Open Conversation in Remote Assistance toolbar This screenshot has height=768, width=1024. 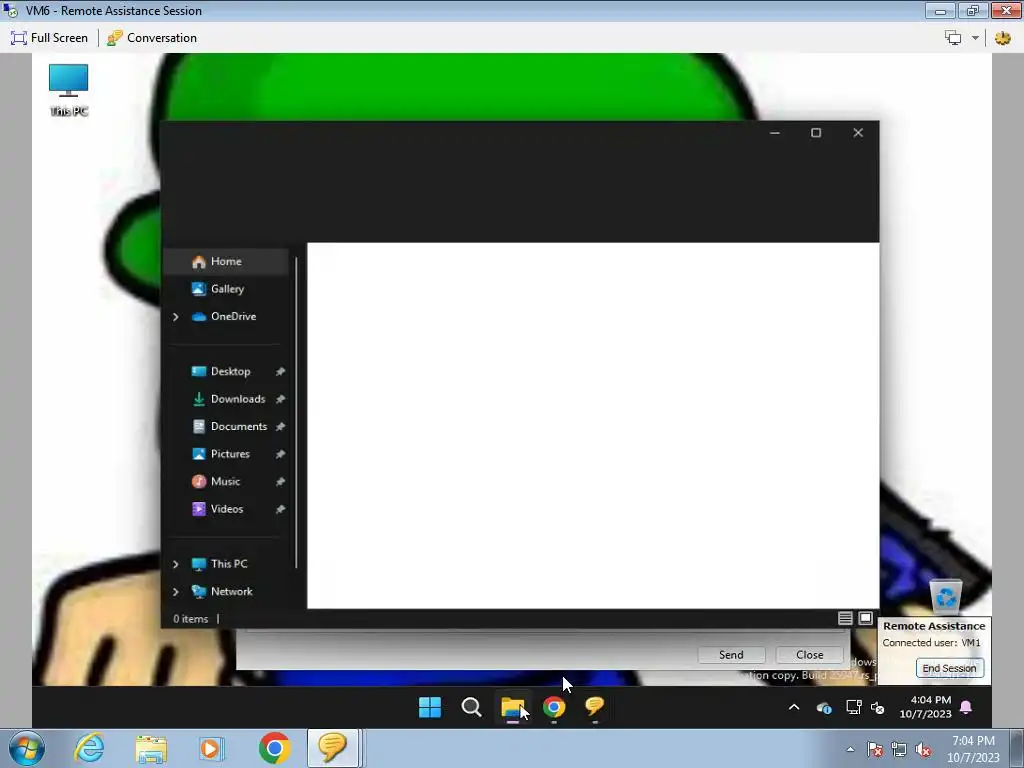152,38
